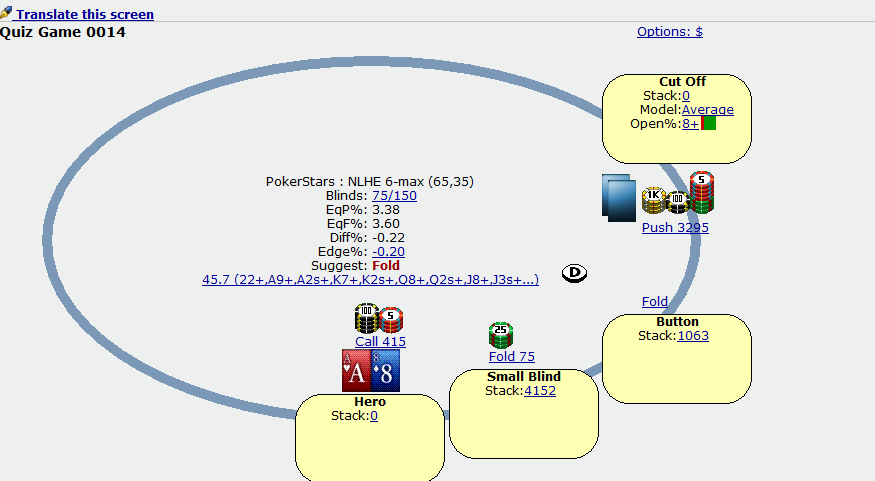875x481 pixels.
Task: Click the Push 3295 action link
Action: tap(675, 228)
